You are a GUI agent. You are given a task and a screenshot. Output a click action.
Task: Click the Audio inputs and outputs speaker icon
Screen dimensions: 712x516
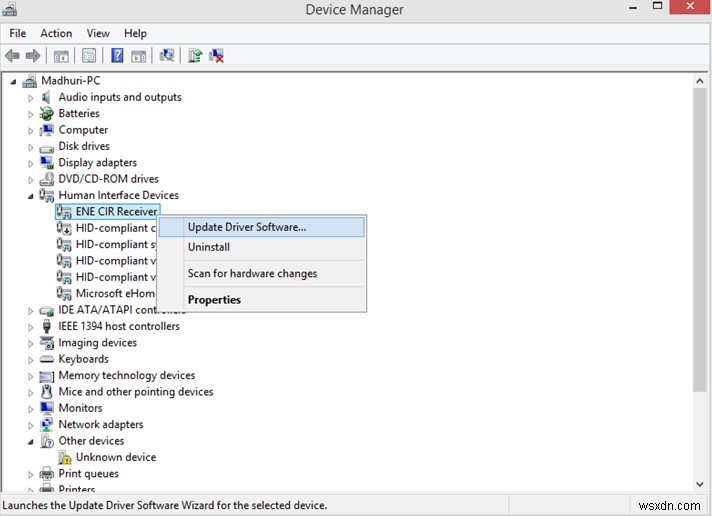[x=46, y=97]
